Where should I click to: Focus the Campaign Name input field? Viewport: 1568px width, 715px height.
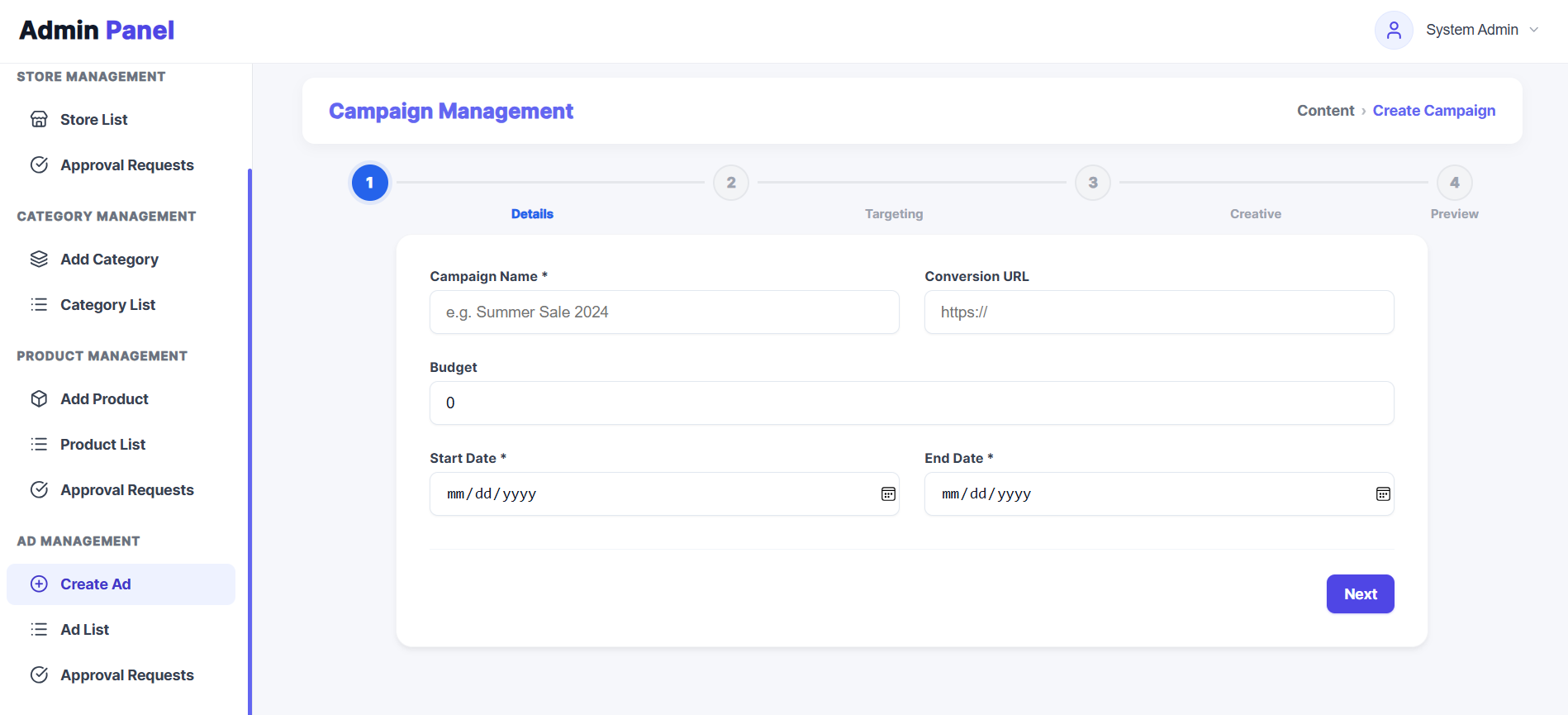pos(664,312)
